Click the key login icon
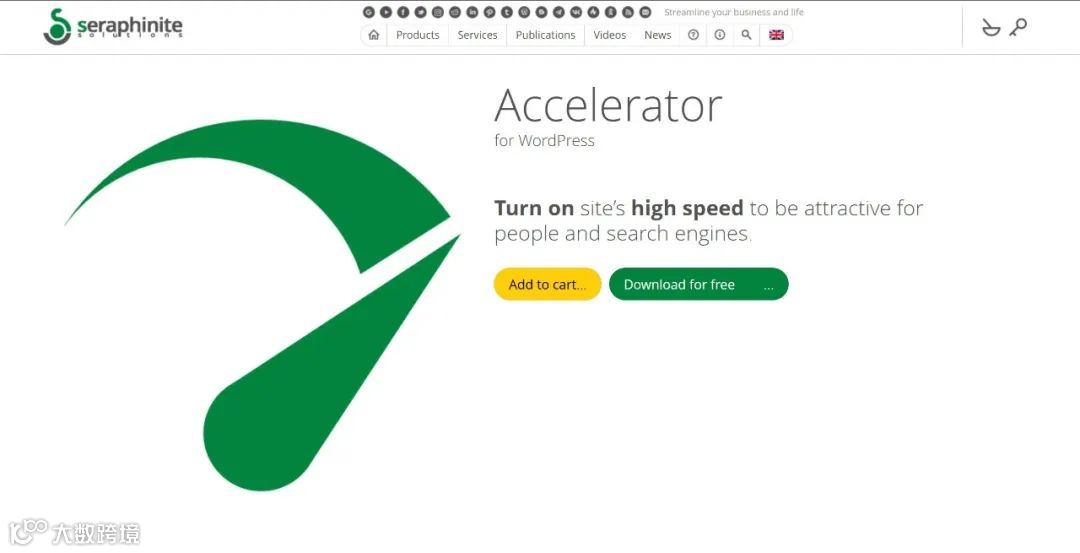 [1018, 28]
